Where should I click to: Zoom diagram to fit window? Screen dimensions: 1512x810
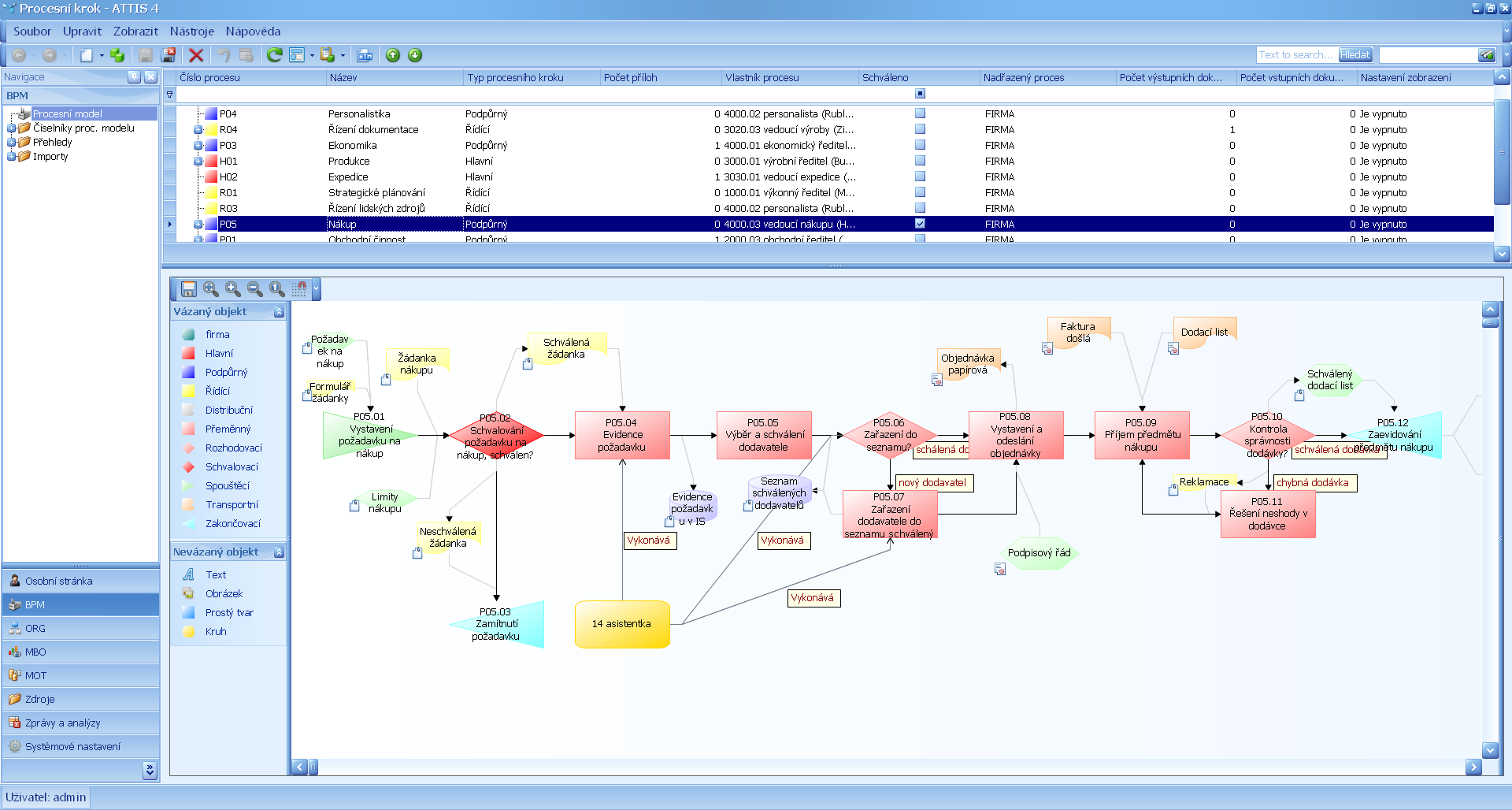[x=210, y=289]
